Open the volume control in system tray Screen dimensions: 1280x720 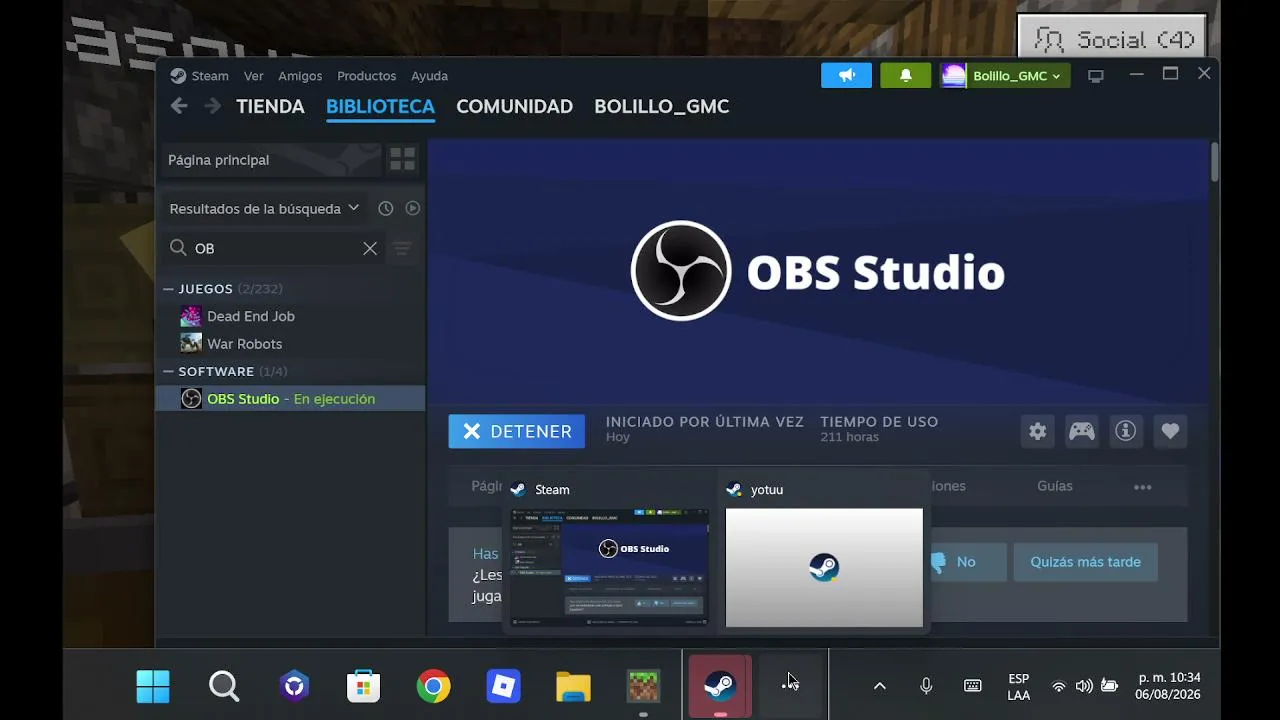coord(1084,686)
